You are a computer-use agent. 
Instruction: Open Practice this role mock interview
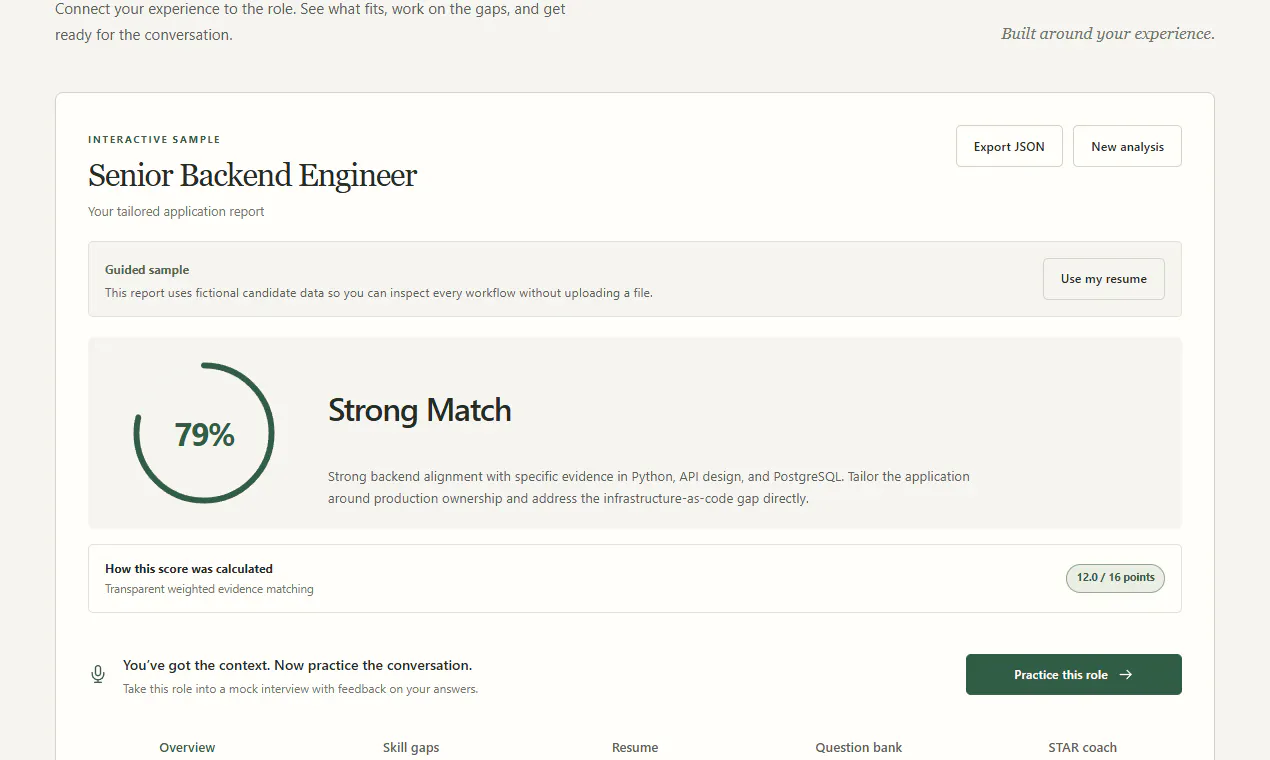pyautogui.click(x=1074, y=675)
